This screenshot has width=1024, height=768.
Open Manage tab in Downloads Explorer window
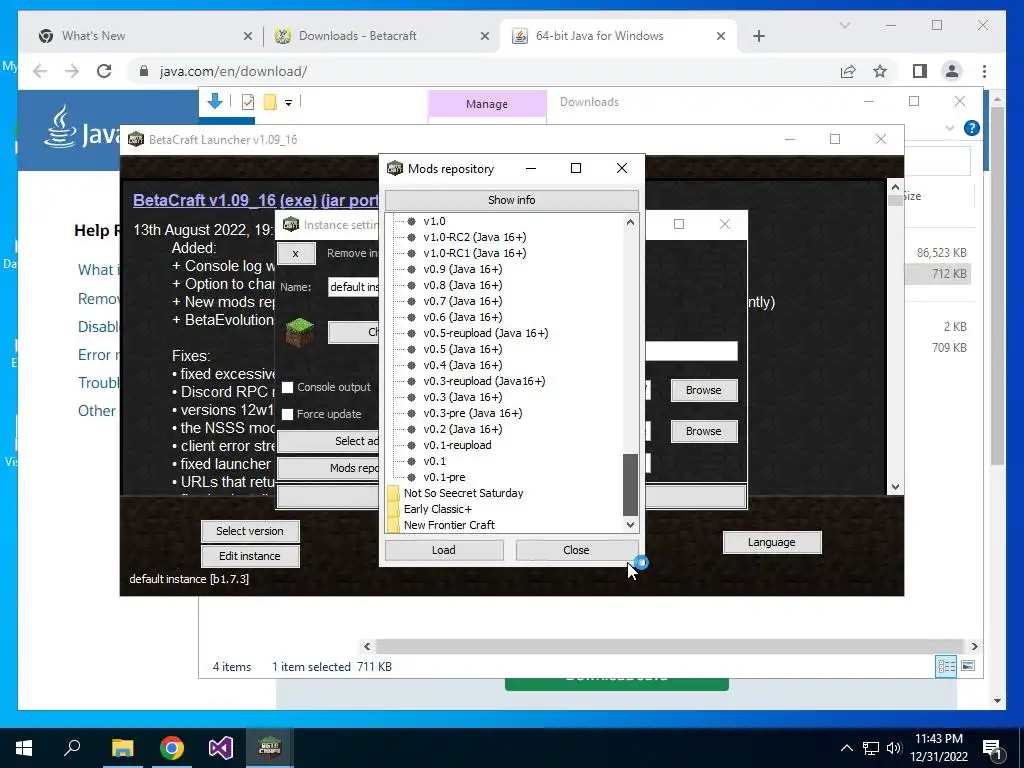point(487,104)
